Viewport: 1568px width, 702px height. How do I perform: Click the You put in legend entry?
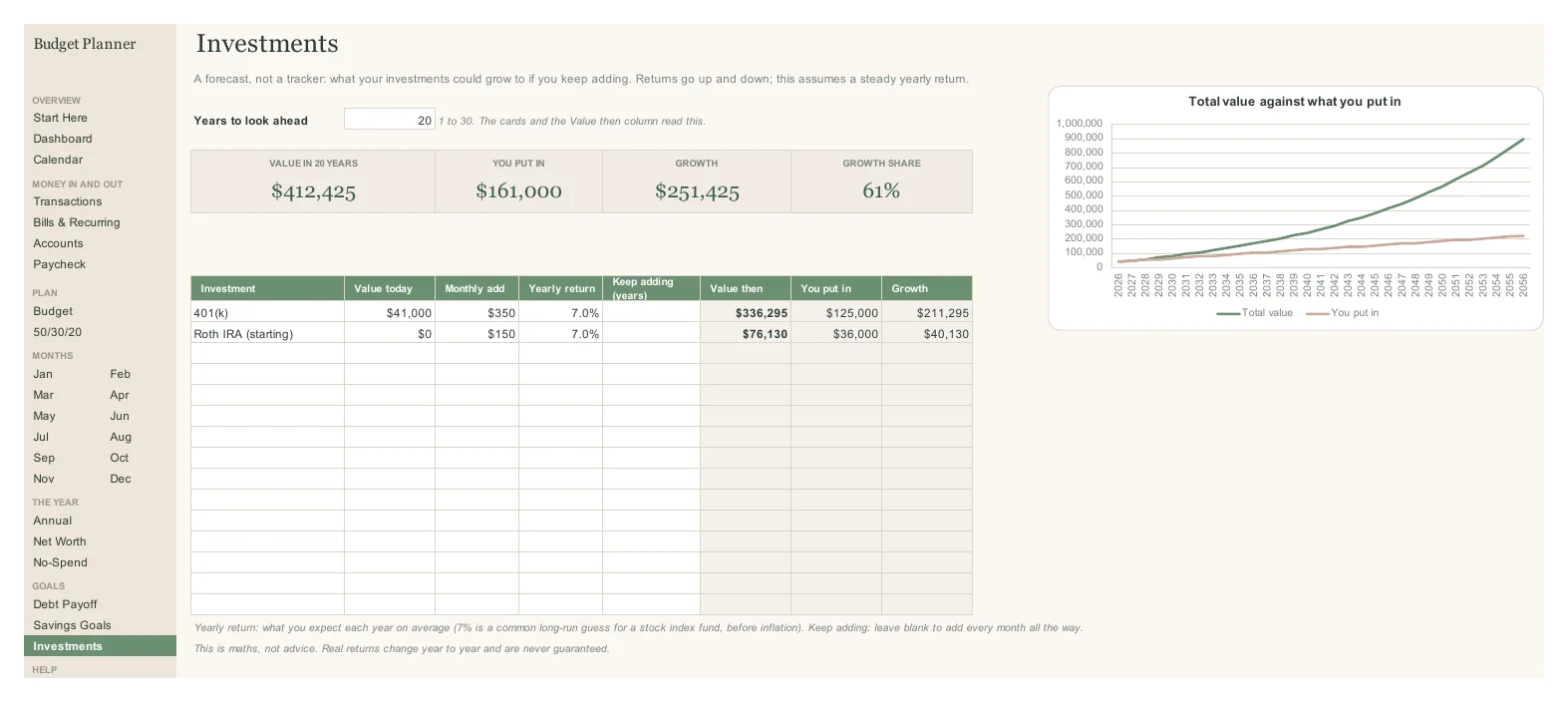pos(1343,313)
